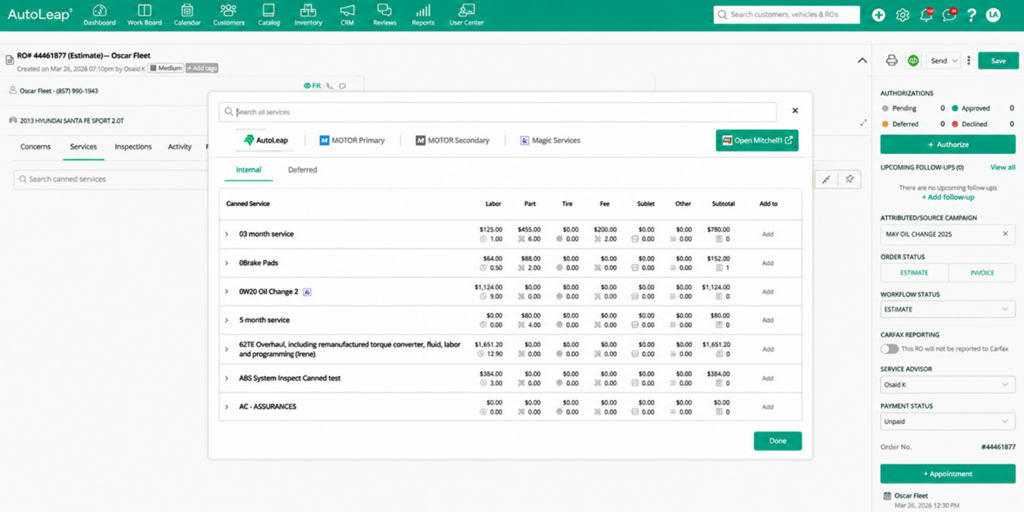Image resolution: width=1024 pixels, height=512 pixels.
Task: Open the LA user avatar menu
Action: [x=993, y=15]
